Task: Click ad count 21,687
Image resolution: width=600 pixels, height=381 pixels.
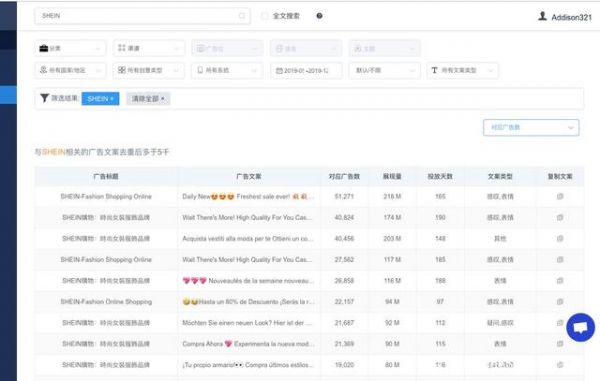Action: pos(344,322)
